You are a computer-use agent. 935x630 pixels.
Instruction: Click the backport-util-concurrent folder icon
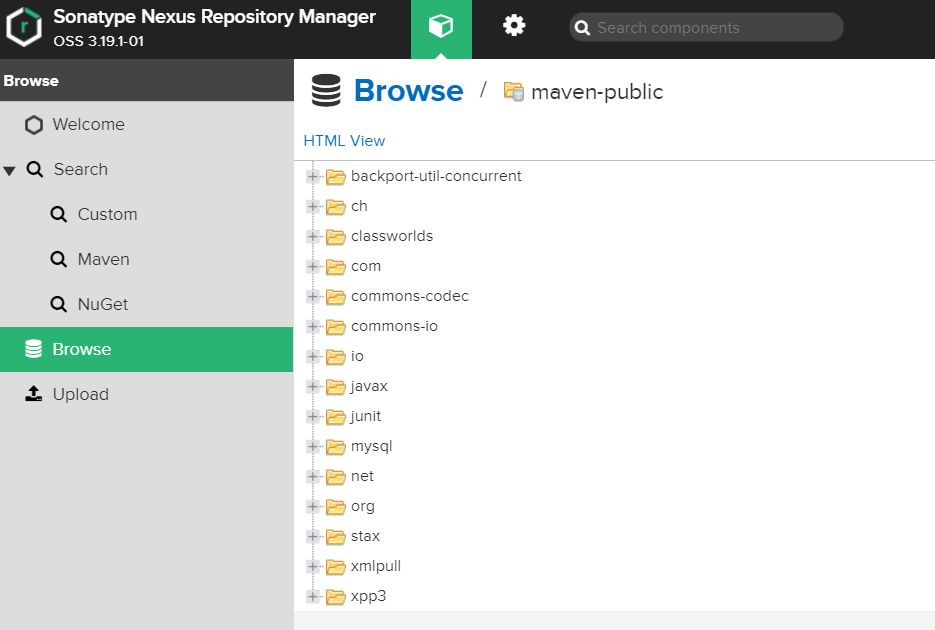point(336,177)
